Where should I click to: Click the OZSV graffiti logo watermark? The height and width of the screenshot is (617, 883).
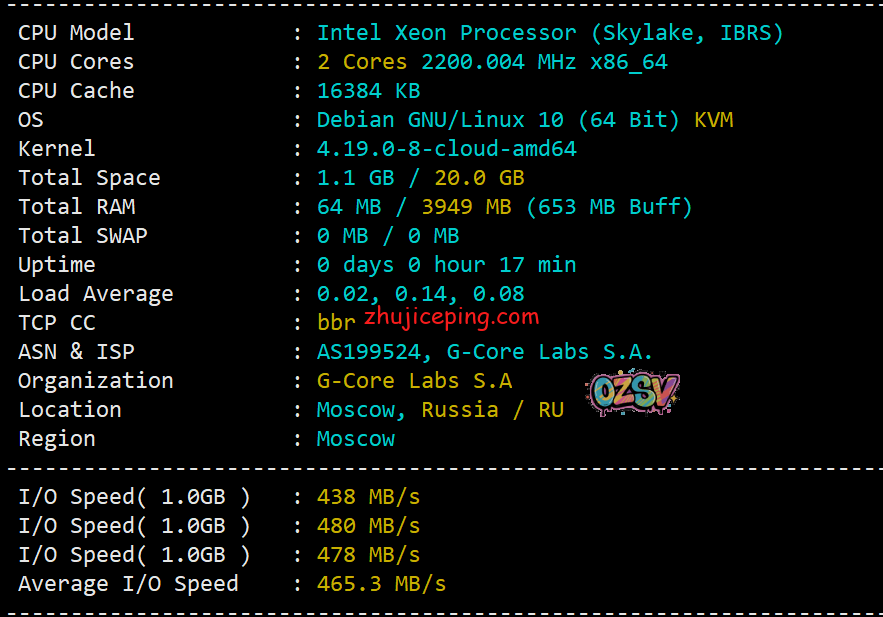635,393
